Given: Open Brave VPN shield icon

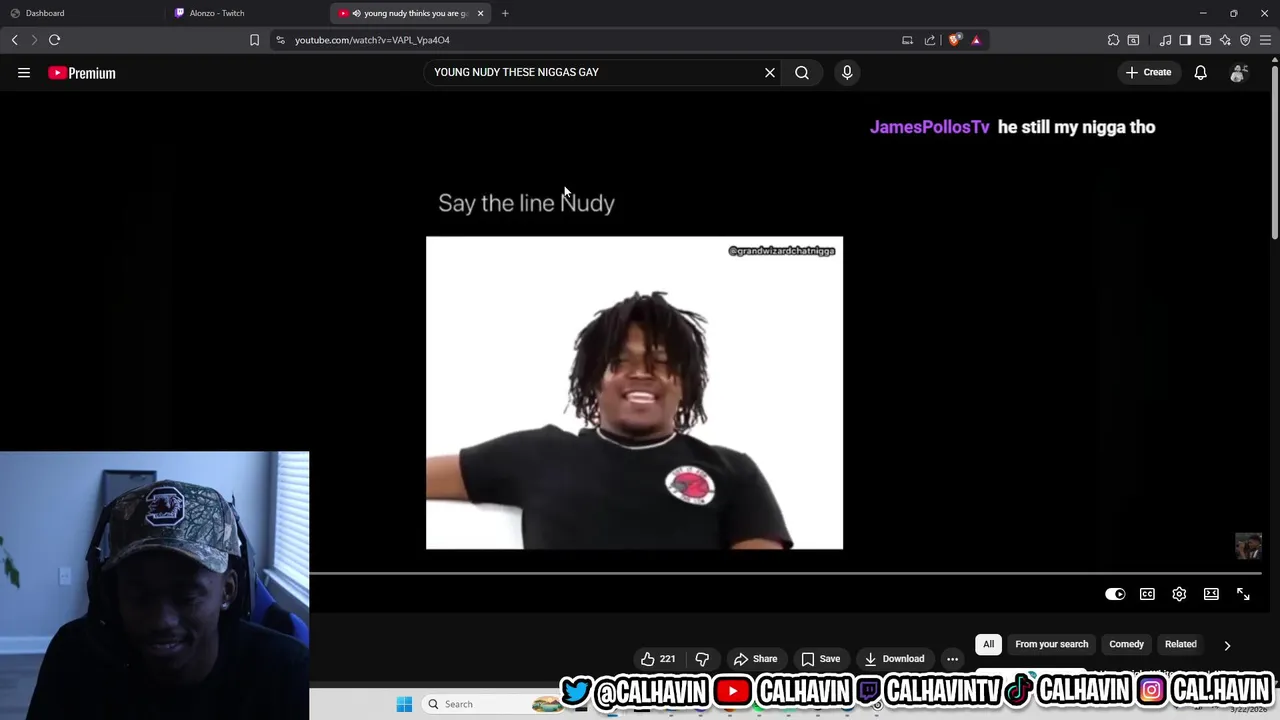Looking at the screenshot, I should pos(1245,40).
